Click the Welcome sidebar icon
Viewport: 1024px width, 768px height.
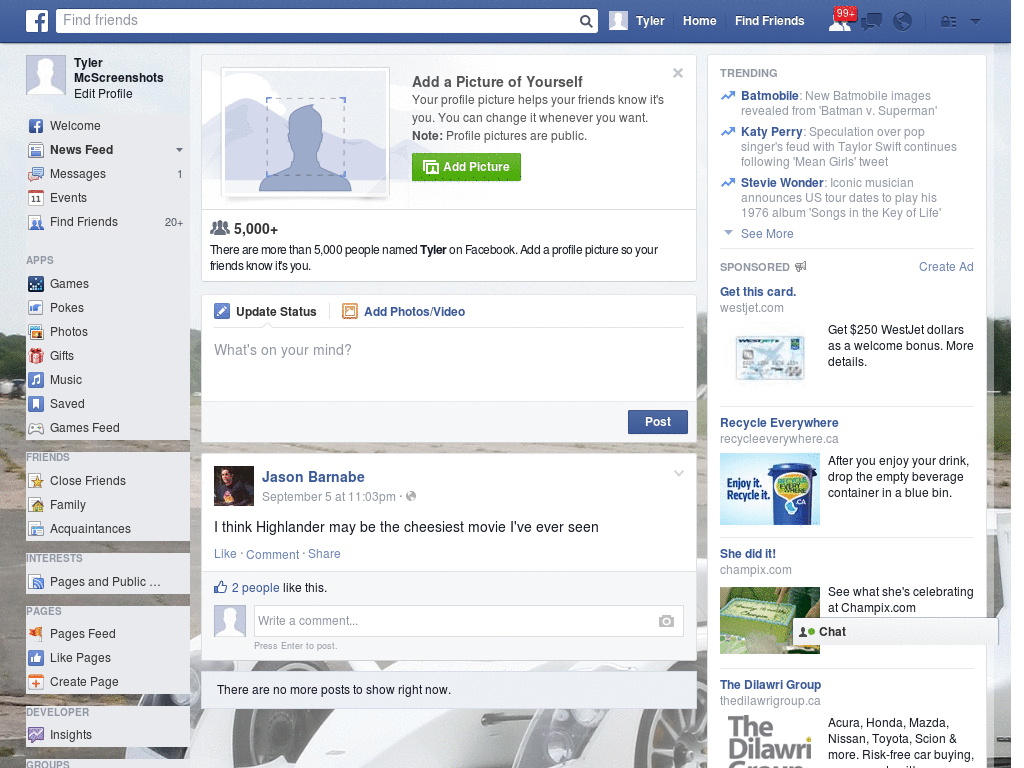[x=36, y=126]
